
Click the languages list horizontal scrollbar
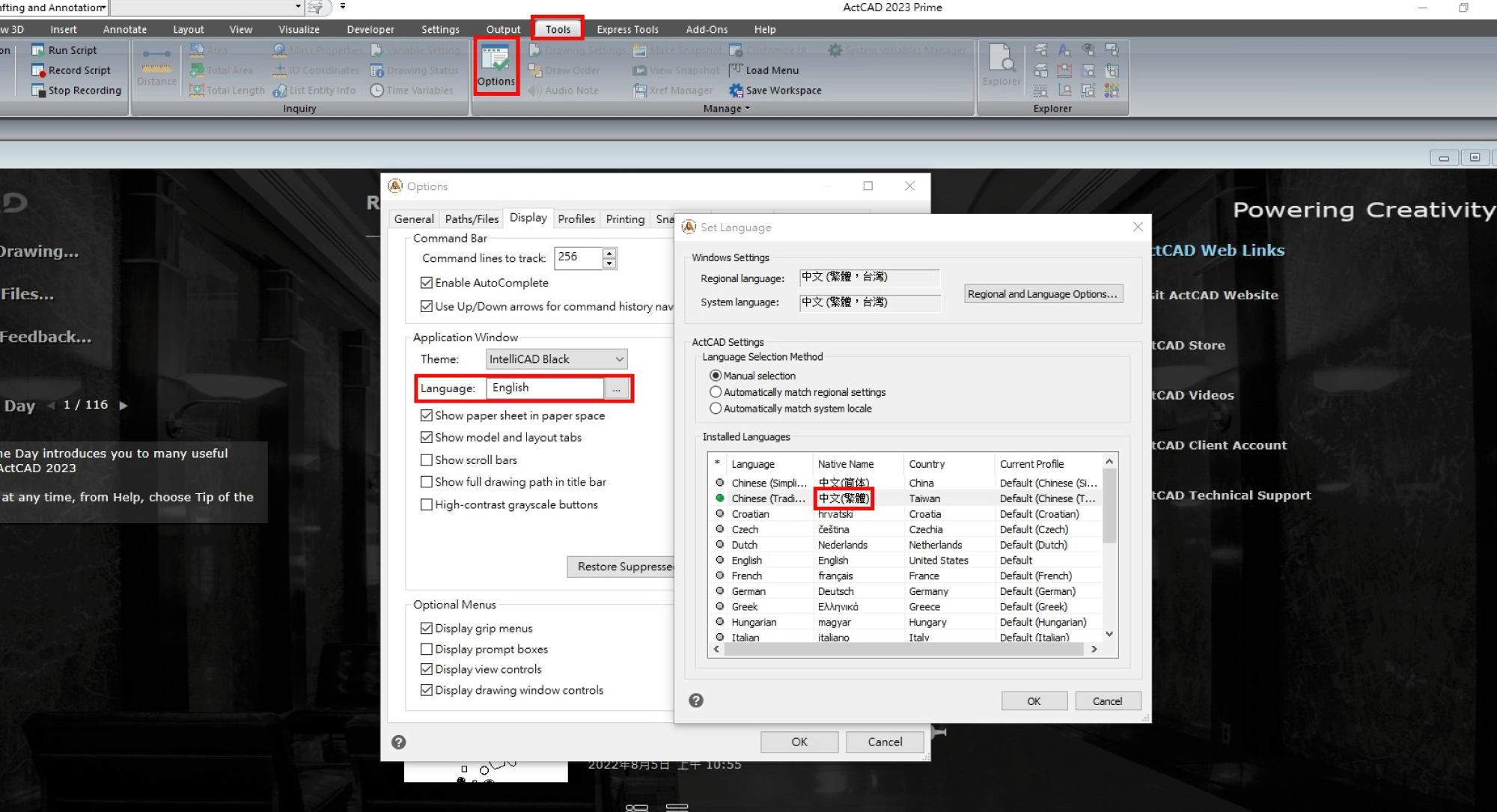[x=903, y=650]
